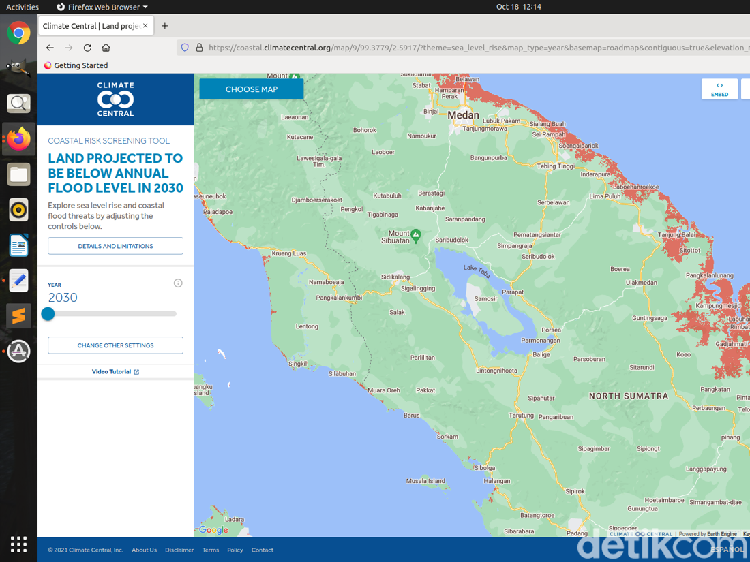
Task: Launch LibreOffice Writer from the dock
Action: pyautogui.click(x=19, y=245)
